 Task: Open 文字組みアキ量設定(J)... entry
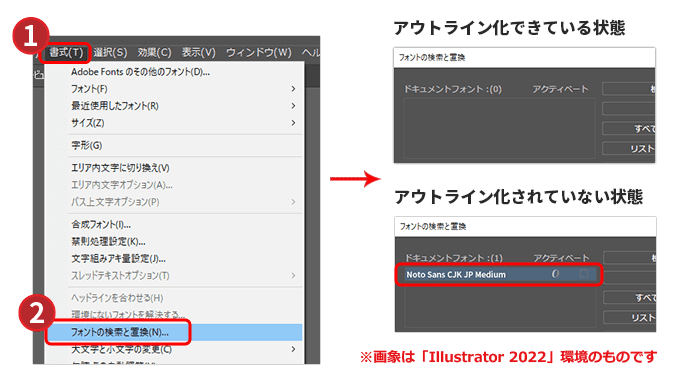tap(173, 259)
